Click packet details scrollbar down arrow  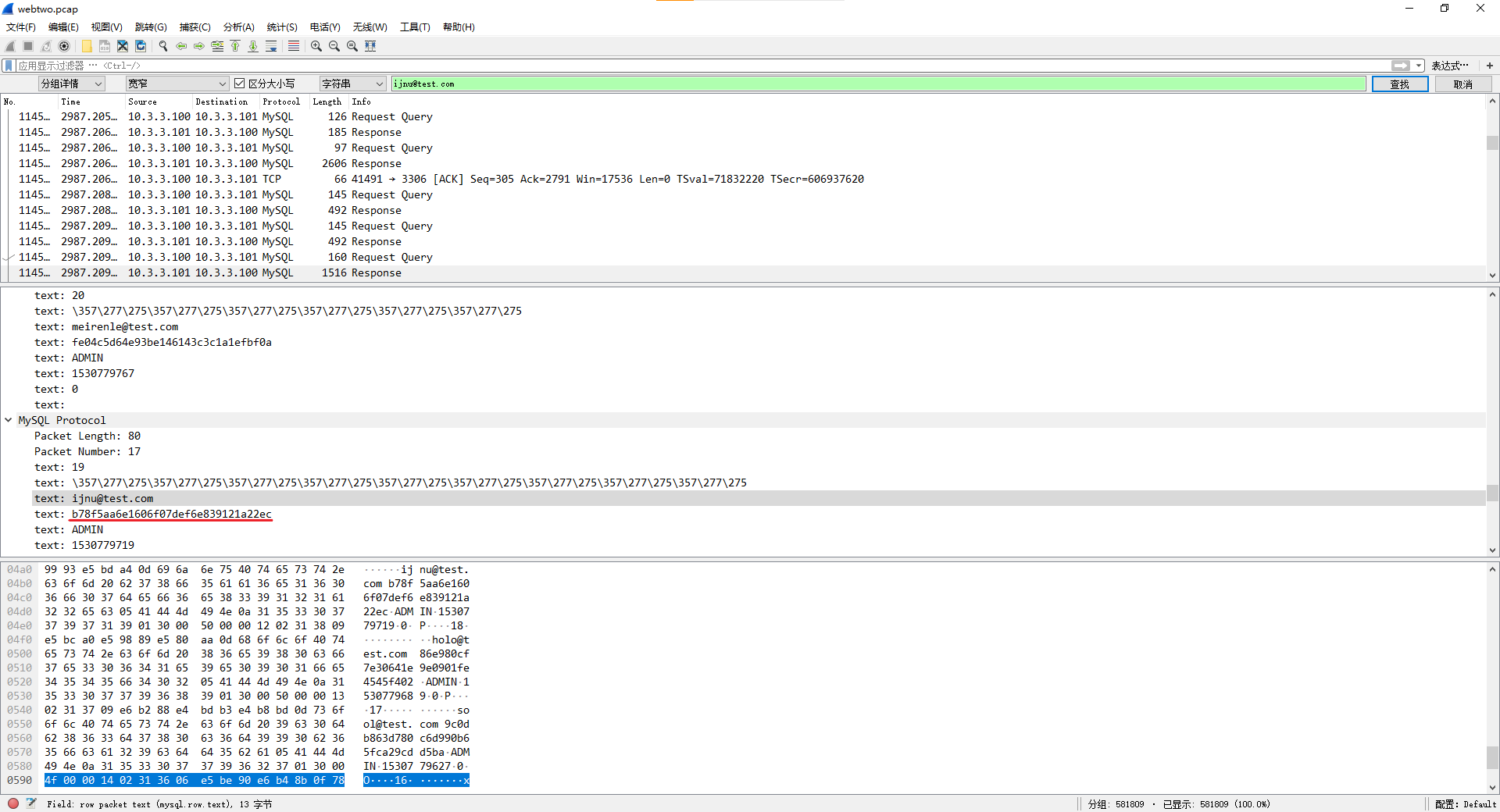1492,550
